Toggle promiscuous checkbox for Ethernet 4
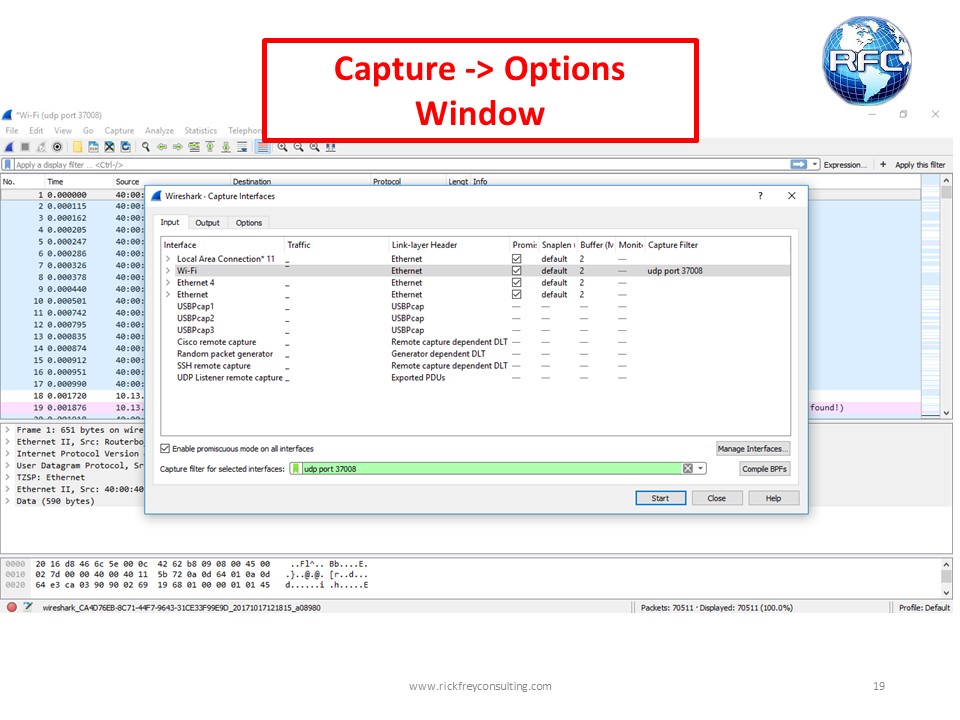The width and height of the screenshot is (960, 720). [517, 283]
